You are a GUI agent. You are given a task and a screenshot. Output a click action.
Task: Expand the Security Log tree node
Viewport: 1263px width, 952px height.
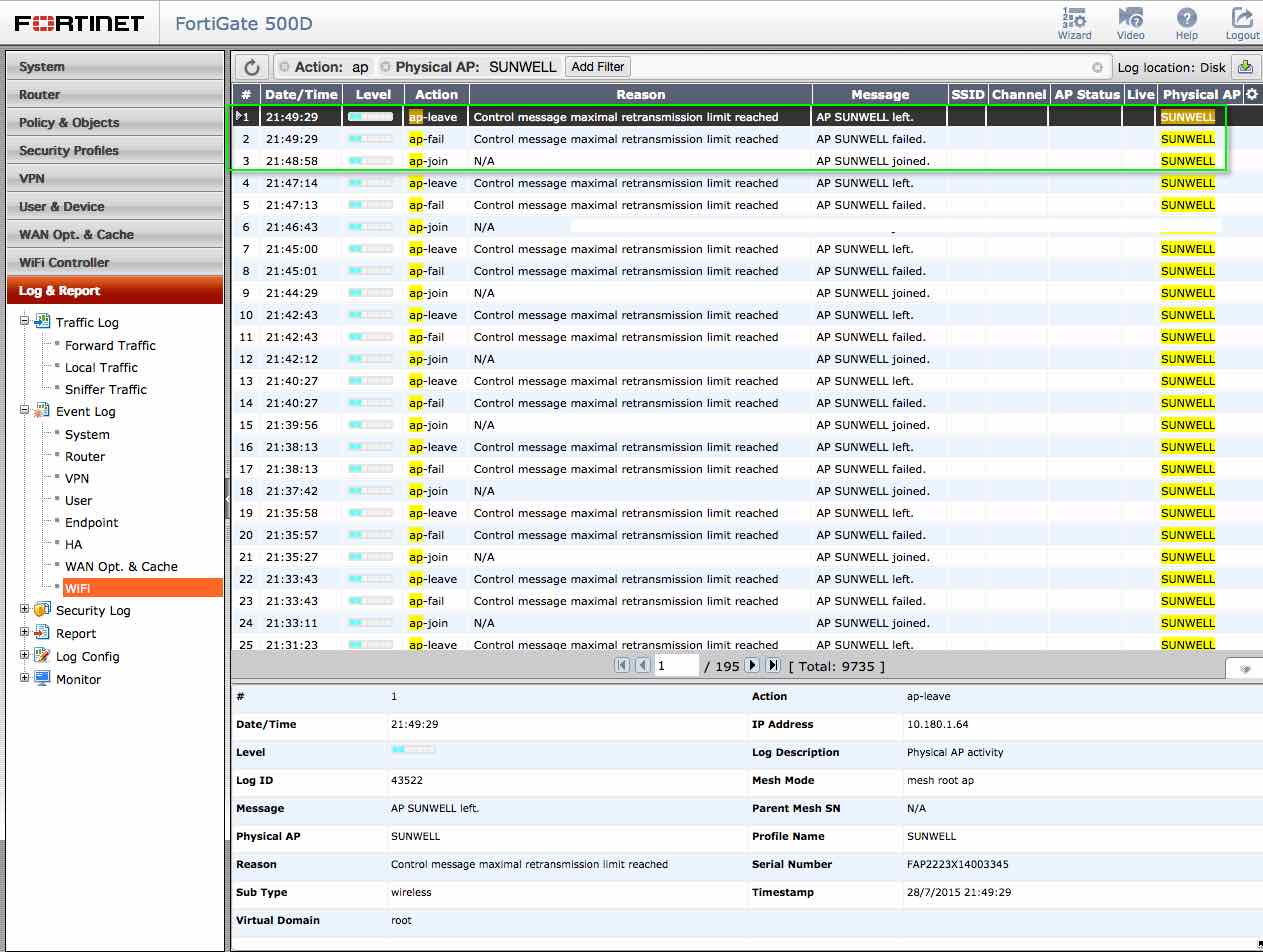point(25,609)
